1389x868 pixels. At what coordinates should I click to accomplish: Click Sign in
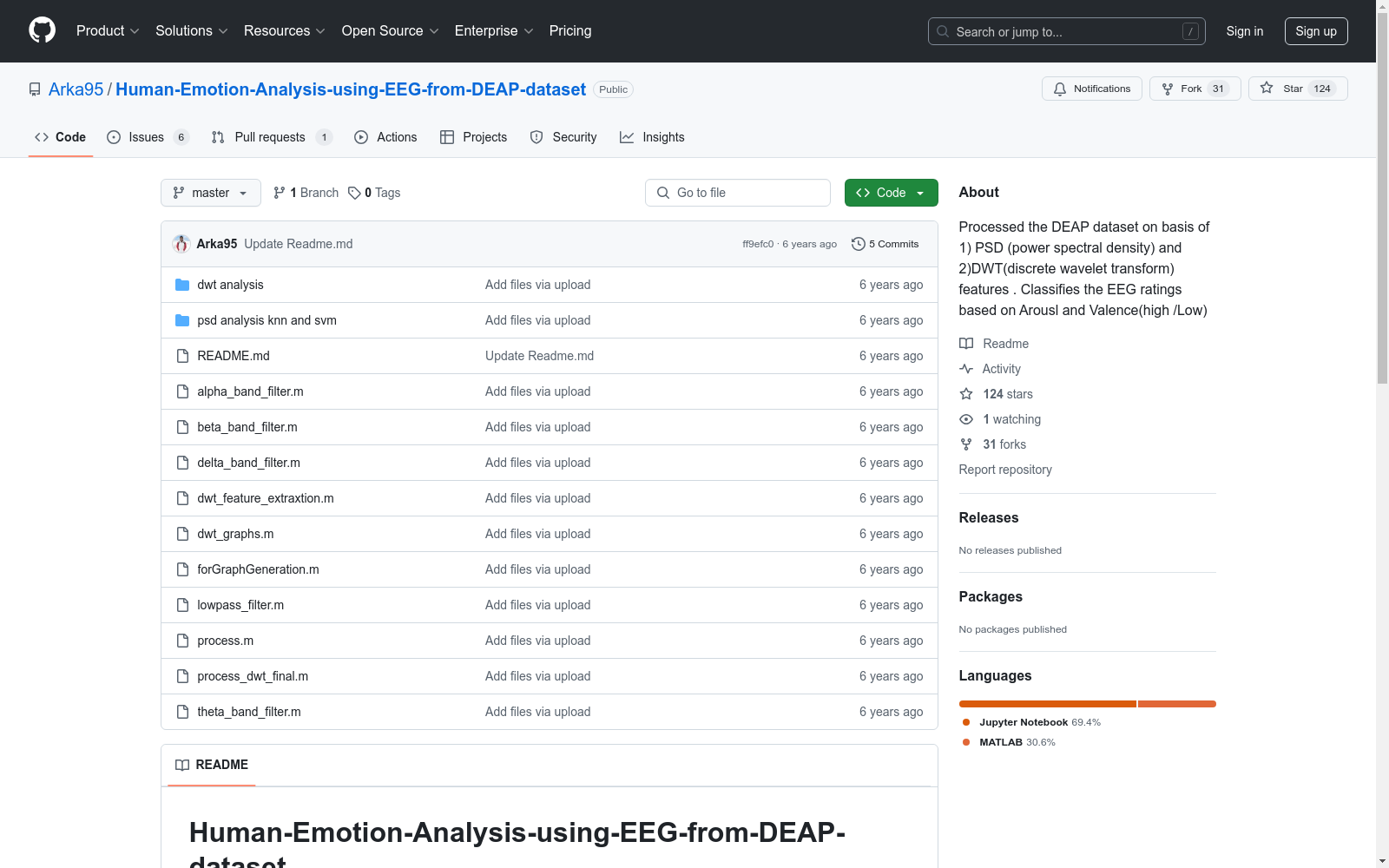[1244, 31]
